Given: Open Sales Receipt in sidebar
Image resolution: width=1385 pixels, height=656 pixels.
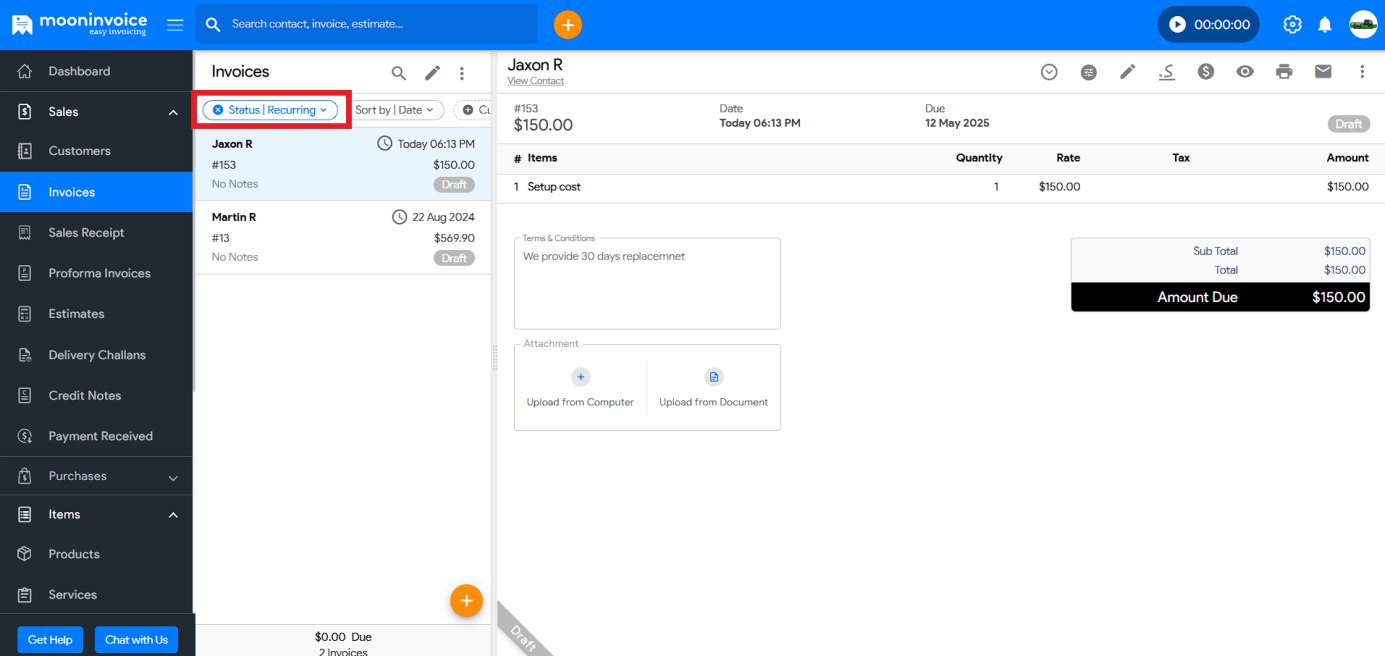Looking at the screenshot, I should (x=96, y=233).
